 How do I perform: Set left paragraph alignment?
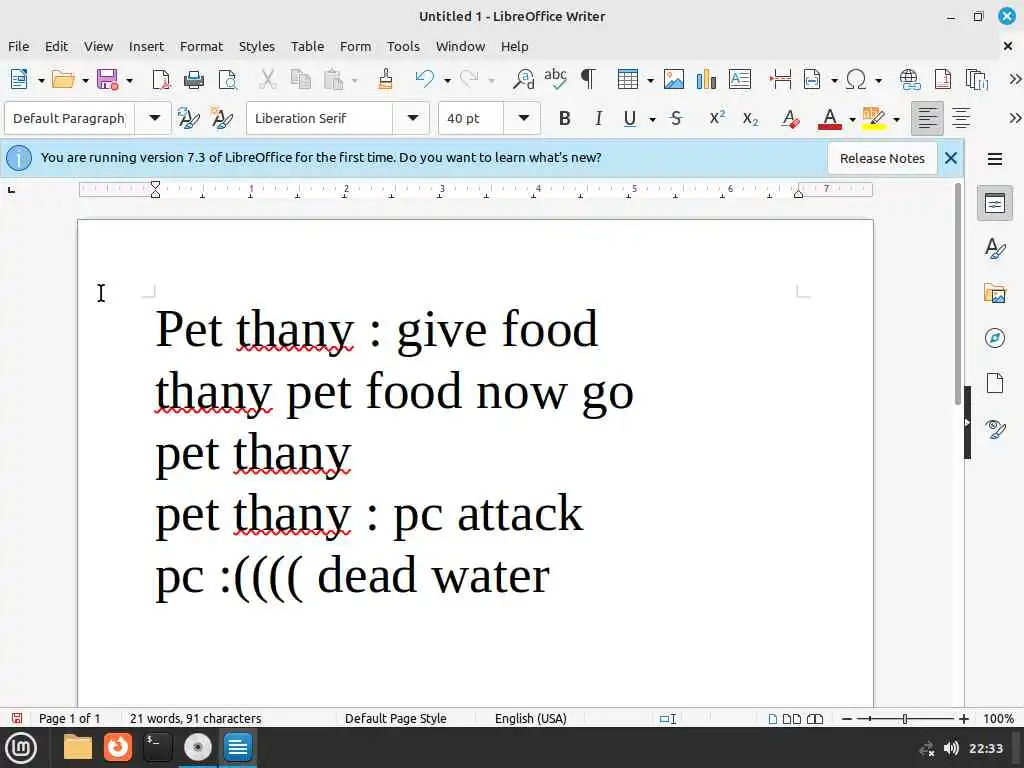point(927,118)
